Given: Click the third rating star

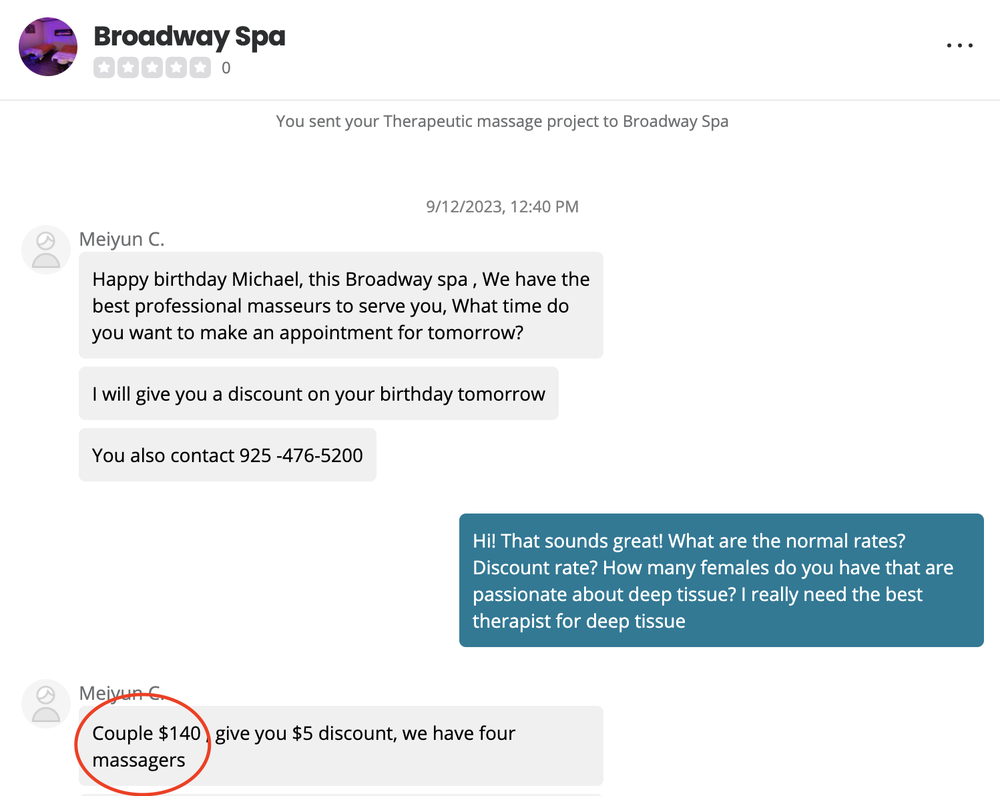Looking at the screenshot, I should [152, 68].
